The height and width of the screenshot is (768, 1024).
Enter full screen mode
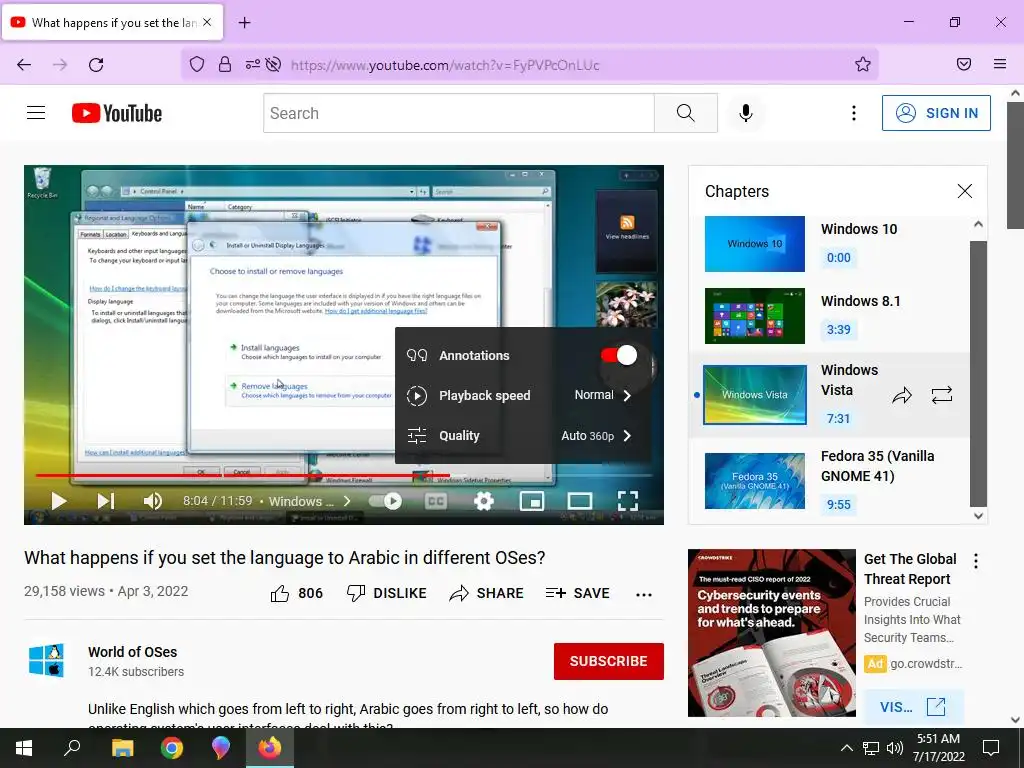[628, 501]
